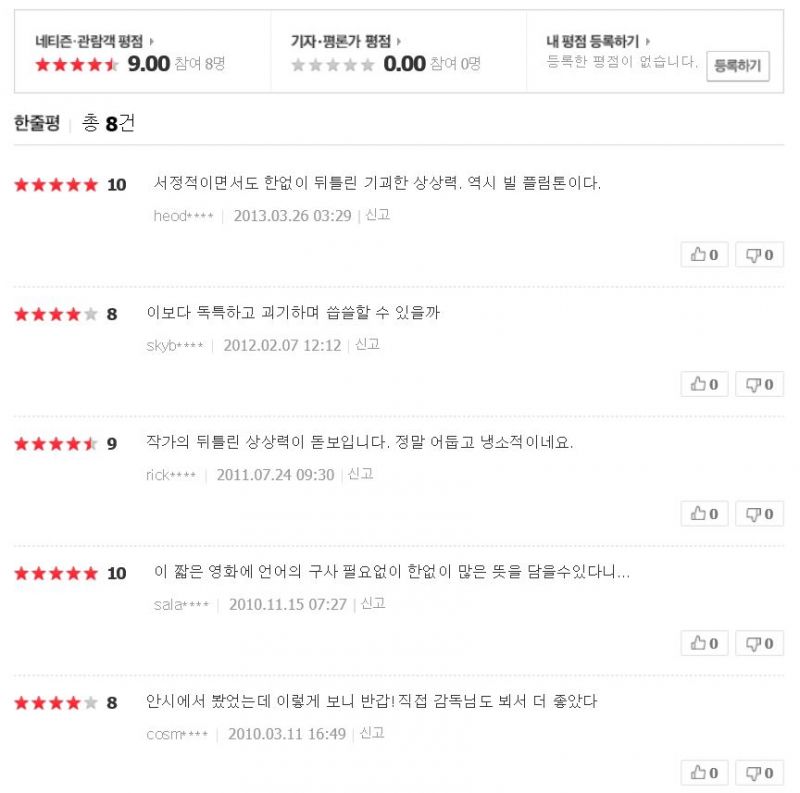Thumbs-up the skyb**** review

tap(704, 384)
